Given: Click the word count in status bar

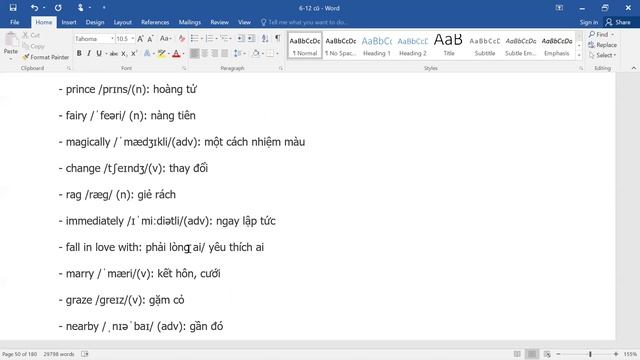Looking at the screenshot, I should pos(59,354).
